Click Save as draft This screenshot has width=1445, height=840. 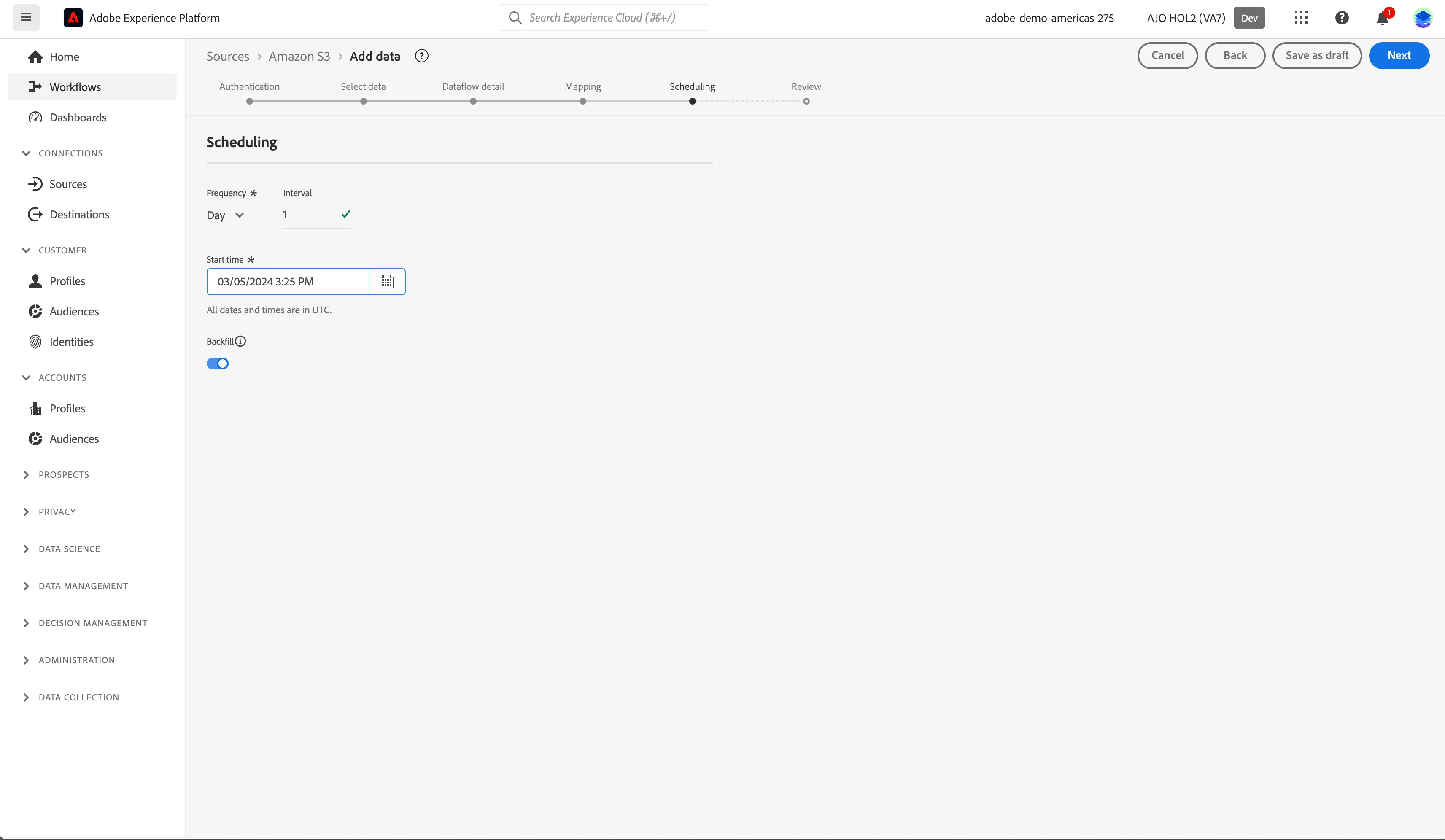pyautogui.click(x=1316, y=56)
